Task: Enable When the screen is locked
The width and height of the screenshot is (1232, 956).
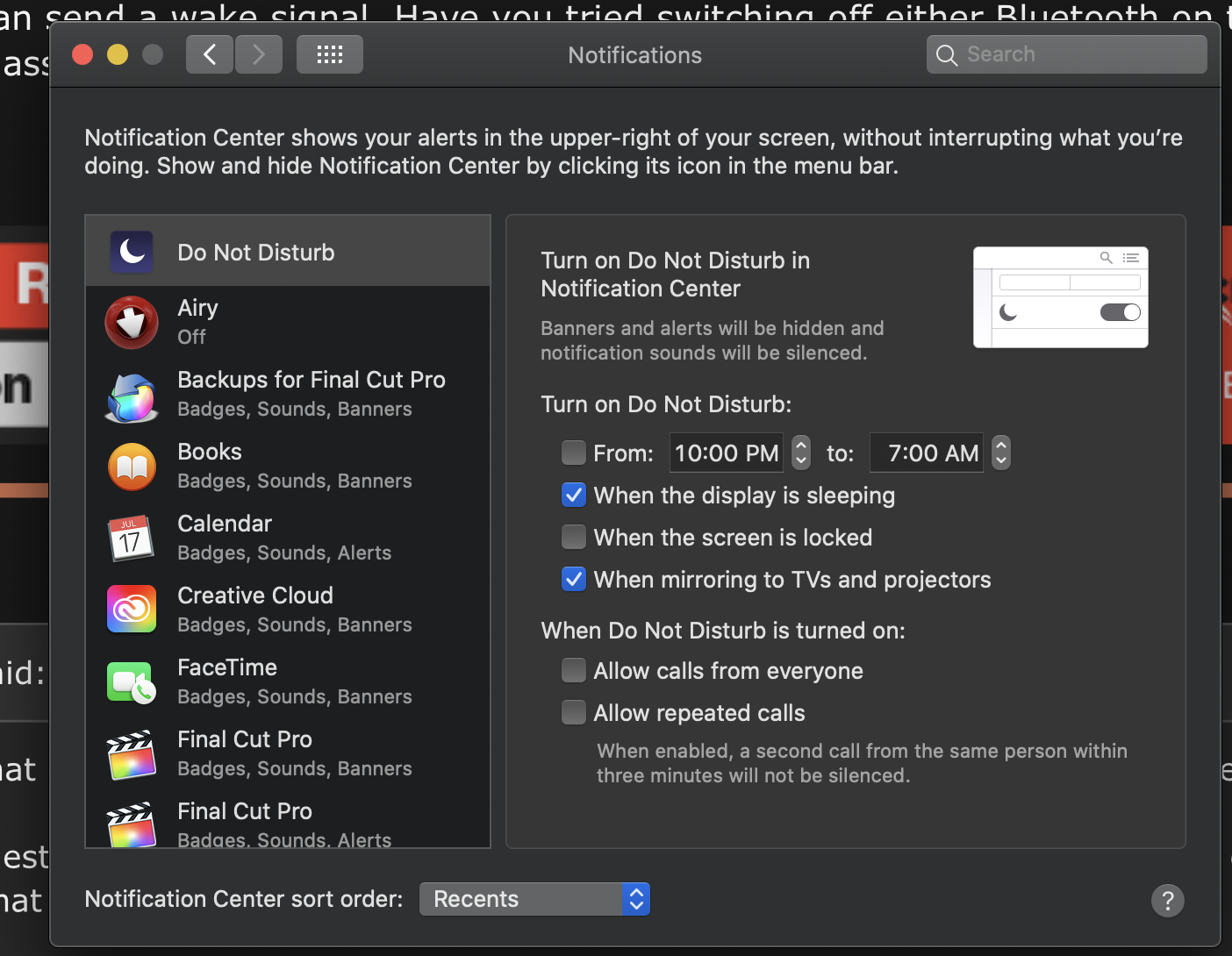Action: [x=574, y=537]
